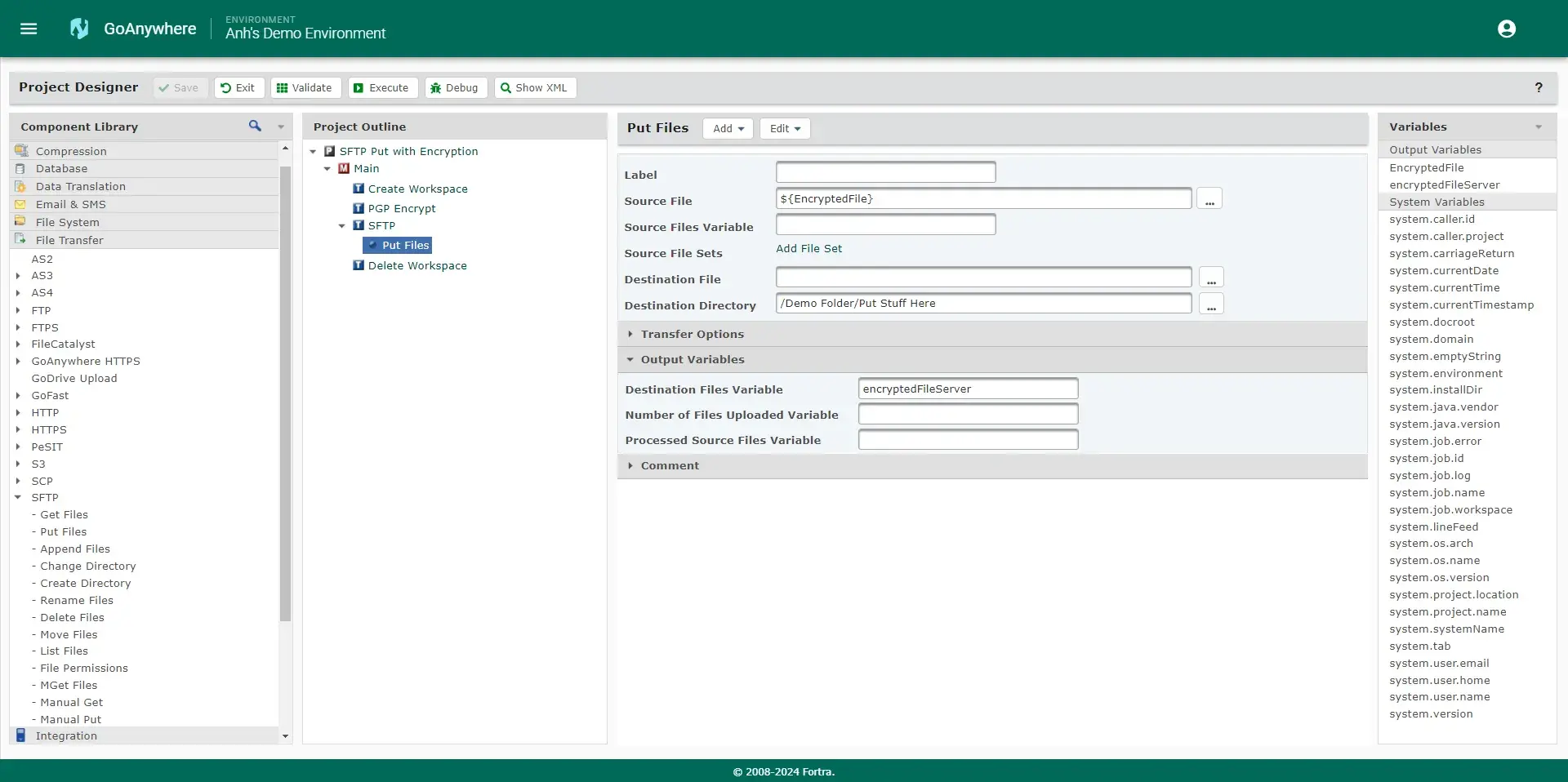Click the user account profile icon
The height and width of the screenshot is (782, 1568).
[x=1506, y=29]
